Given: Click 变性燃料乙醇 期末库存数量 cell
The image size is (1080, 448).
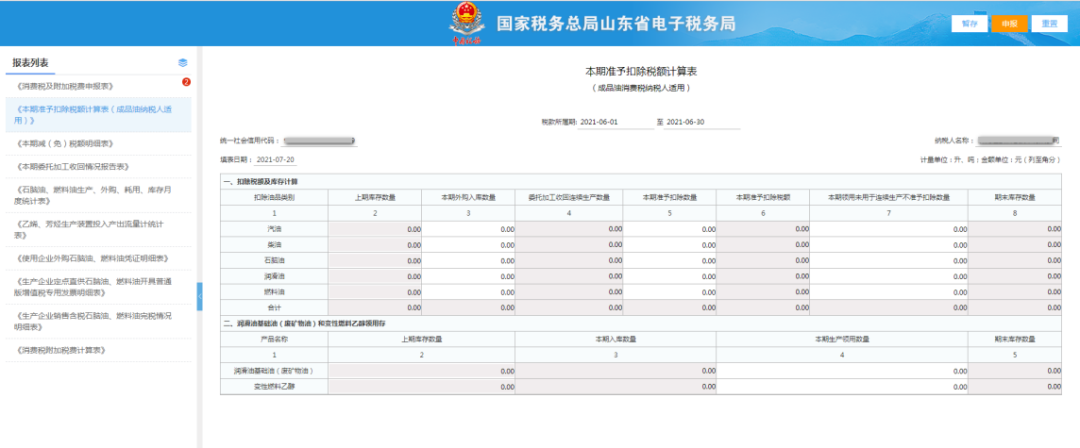Looking at the screenshot, I should tap(1015, 387).
